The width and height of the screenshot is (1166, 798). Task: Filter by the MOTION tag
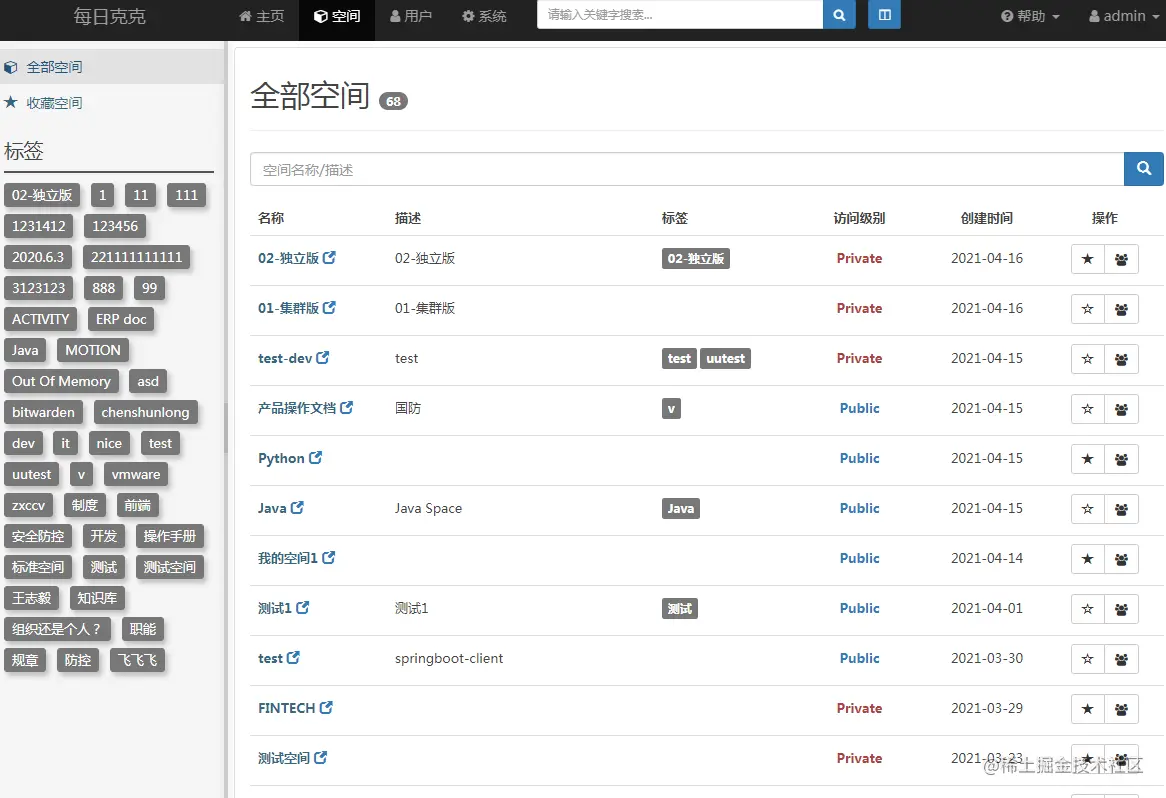pos(93,350)
